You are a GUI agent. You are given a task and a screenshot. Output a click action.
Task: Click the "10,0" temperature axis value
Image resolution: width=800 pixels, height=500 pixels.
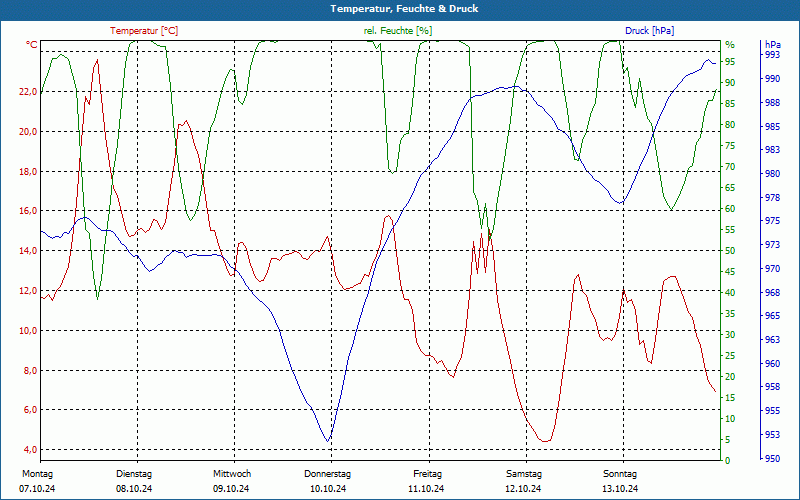tap(29, 330)
